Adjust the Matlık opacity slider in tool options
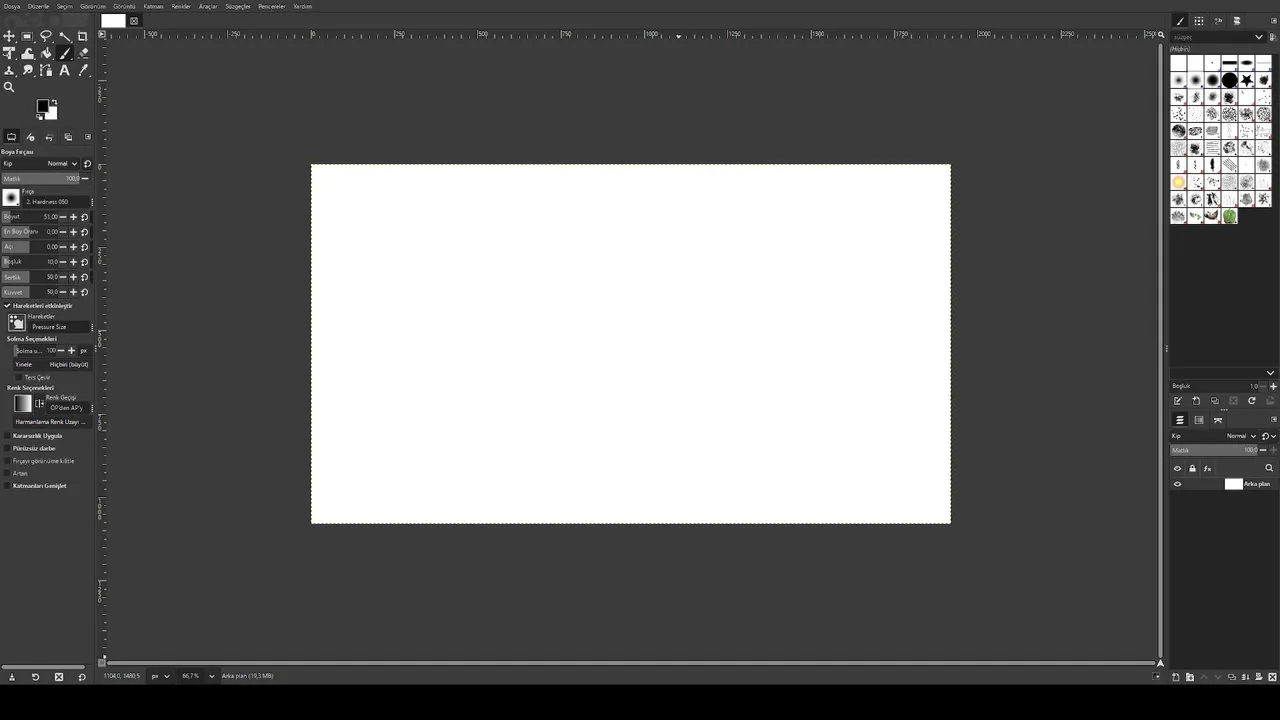This screenshot has height=720, width=1280. pyautogui.click(x=41, y=179)
